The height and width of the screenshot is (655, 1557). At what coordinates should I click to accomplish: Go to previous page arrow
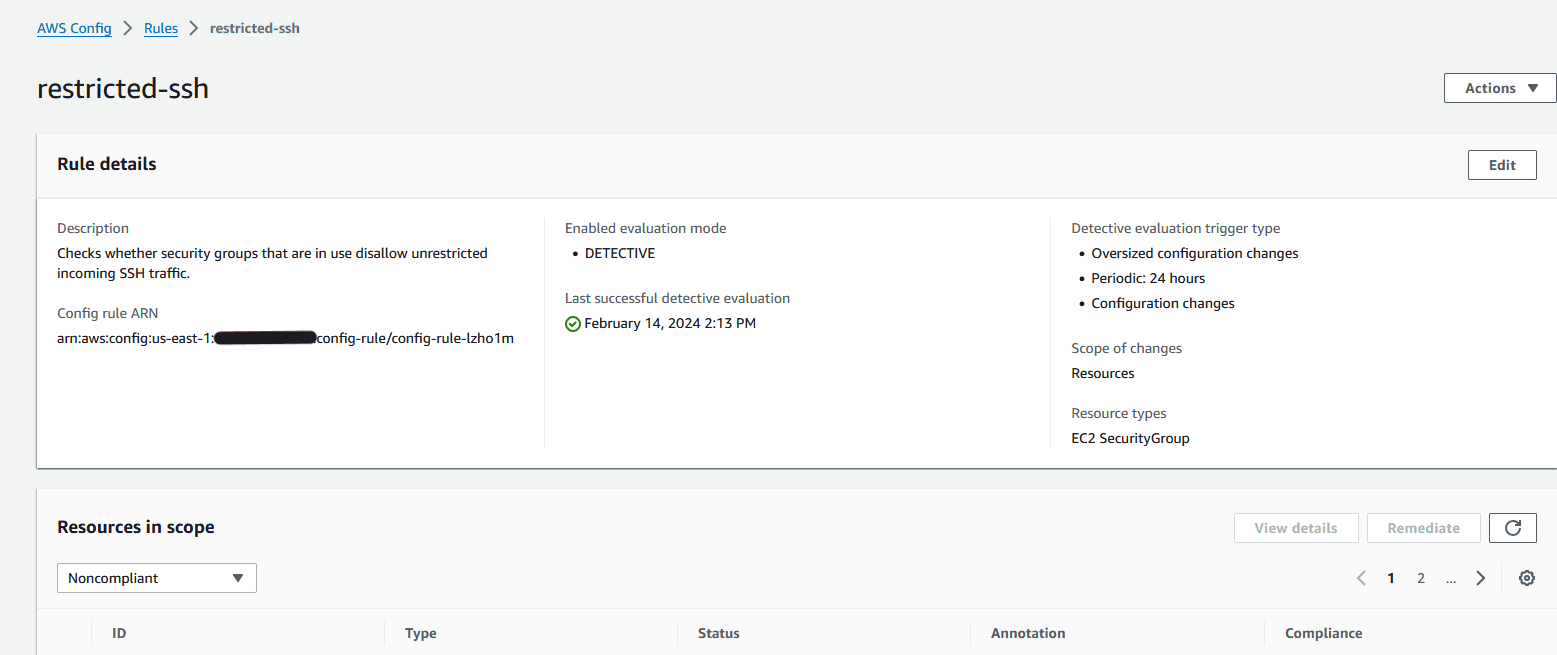[x=1361, y=578]
